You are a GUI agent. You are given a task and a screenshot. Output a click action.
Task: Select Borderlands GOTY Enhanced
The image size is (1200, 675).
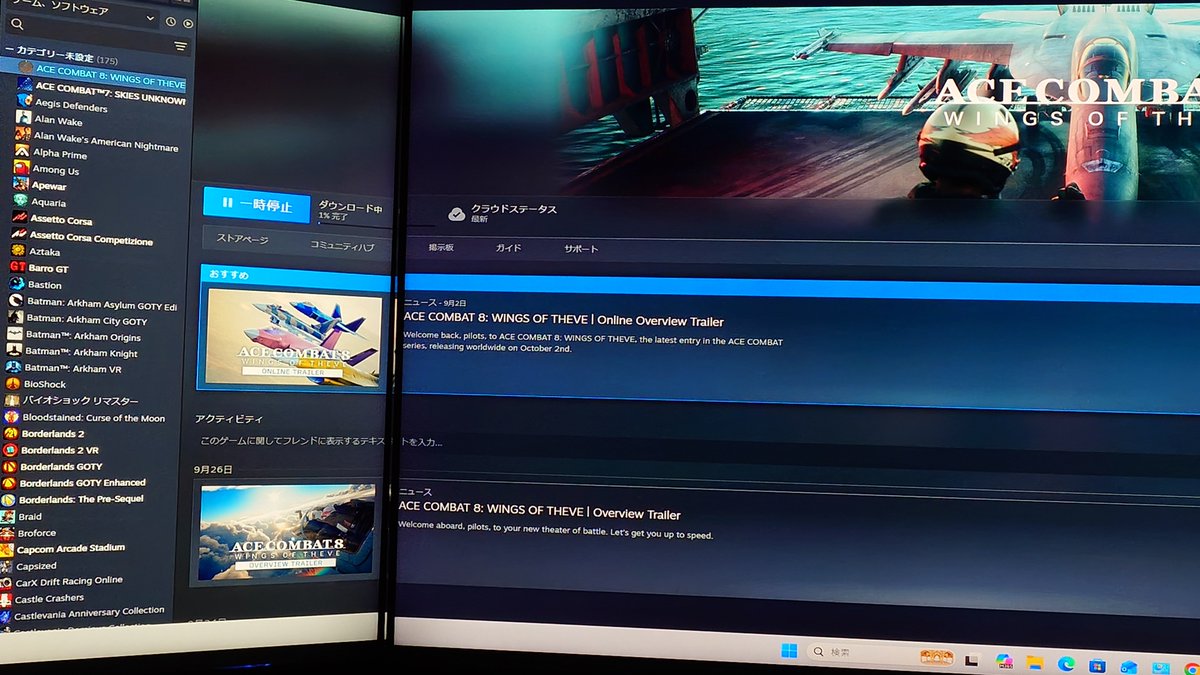[x=82, y=483]
